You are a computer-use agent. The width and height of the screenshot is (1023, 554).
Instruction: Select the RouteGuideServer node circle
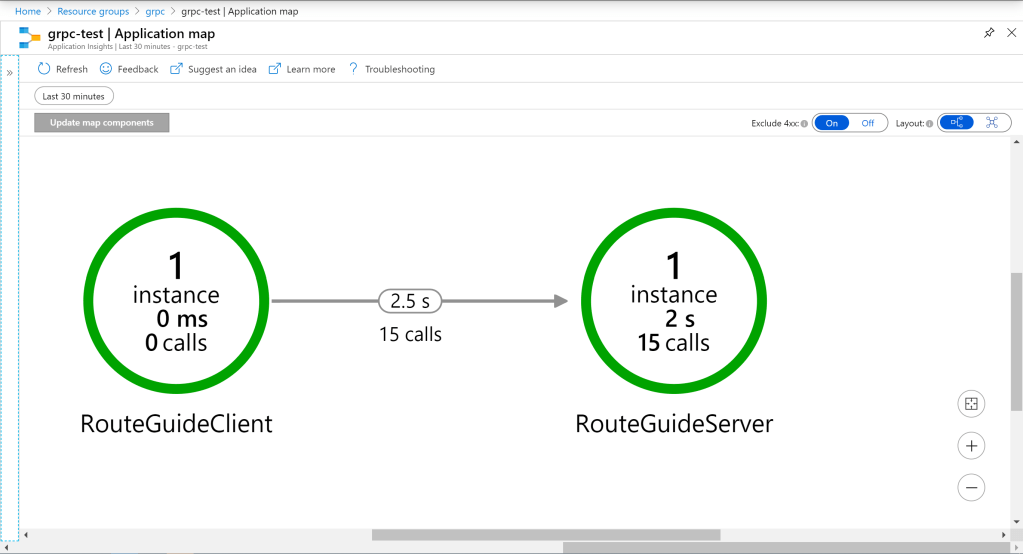click(674, 300)
